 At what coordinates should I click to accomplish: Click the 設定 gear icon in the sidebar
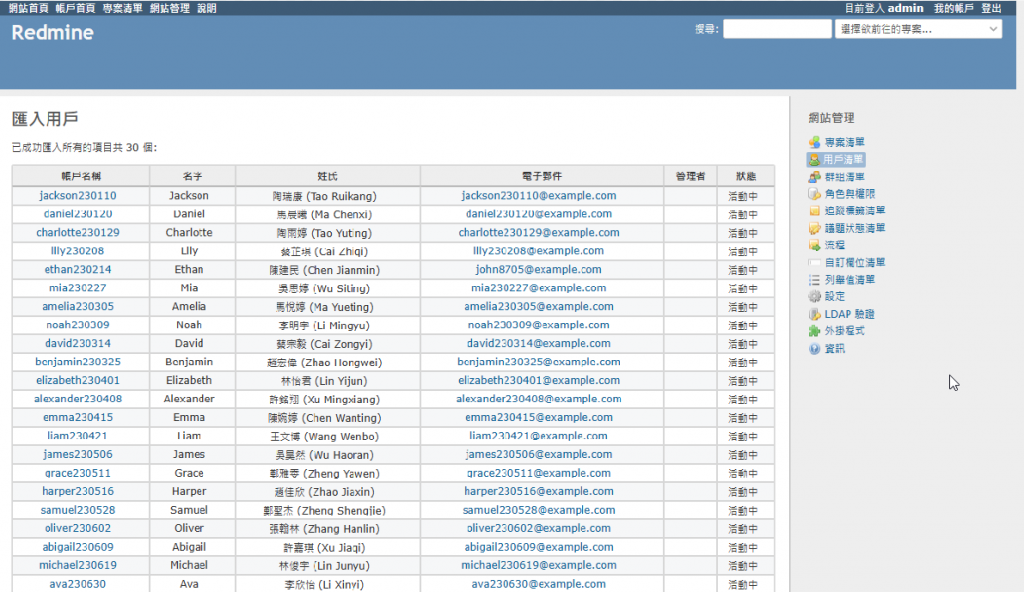click(x=814, y=297)
